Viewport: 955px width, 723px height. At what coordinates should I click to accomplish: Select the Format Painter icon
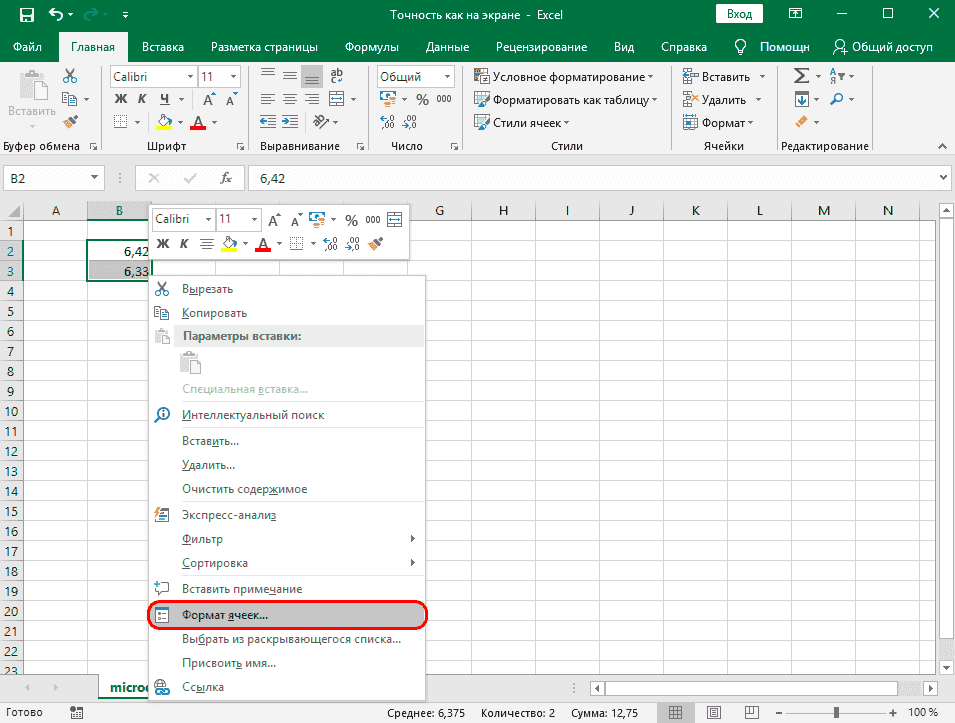tap(70, 121)
